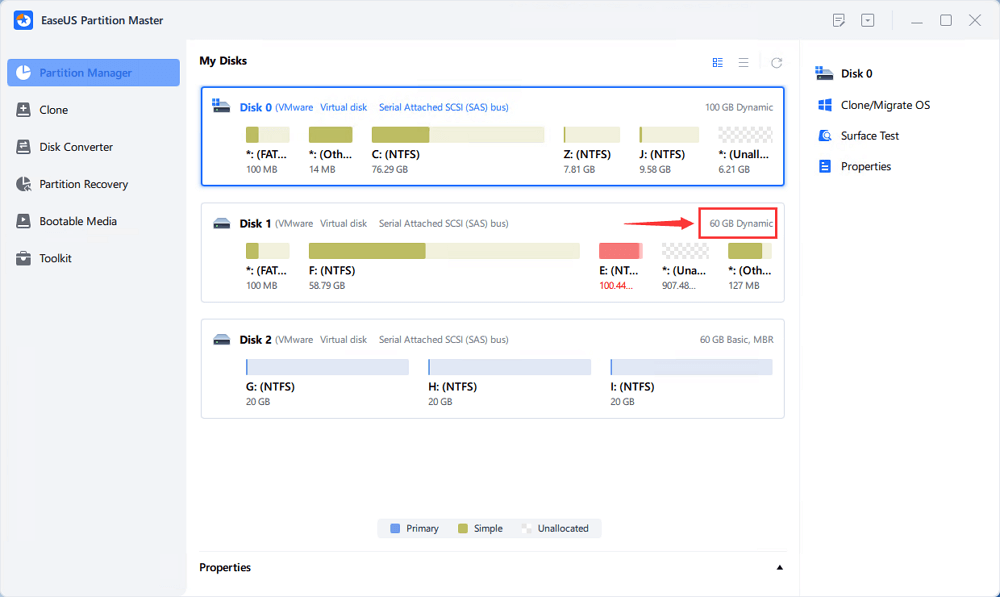Select F: (NTFS) partition on Disk 1
Viewport: 1000px width, 597px height.
point(443,251)
